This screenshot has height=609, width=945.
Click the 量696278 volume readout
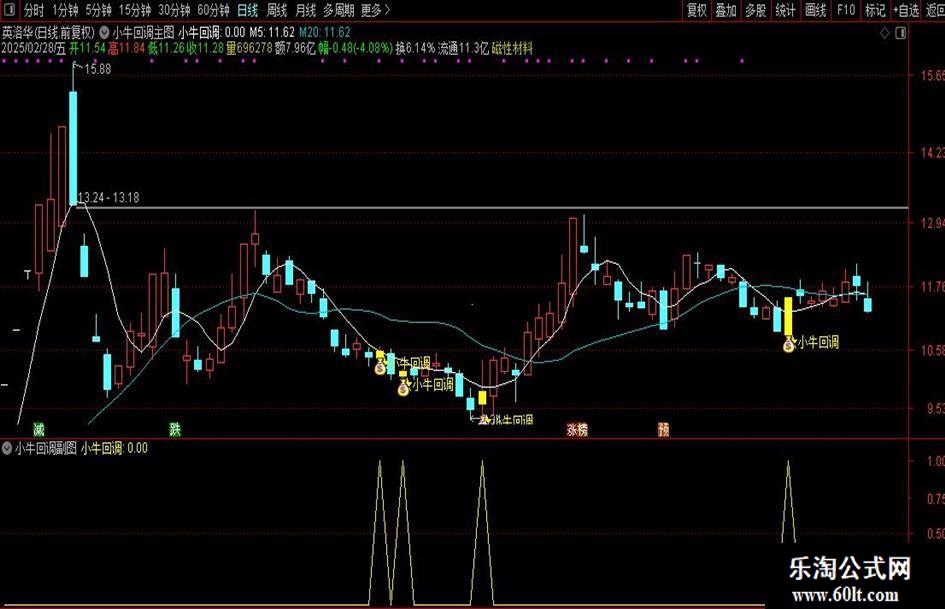click(x=250, y=48)
